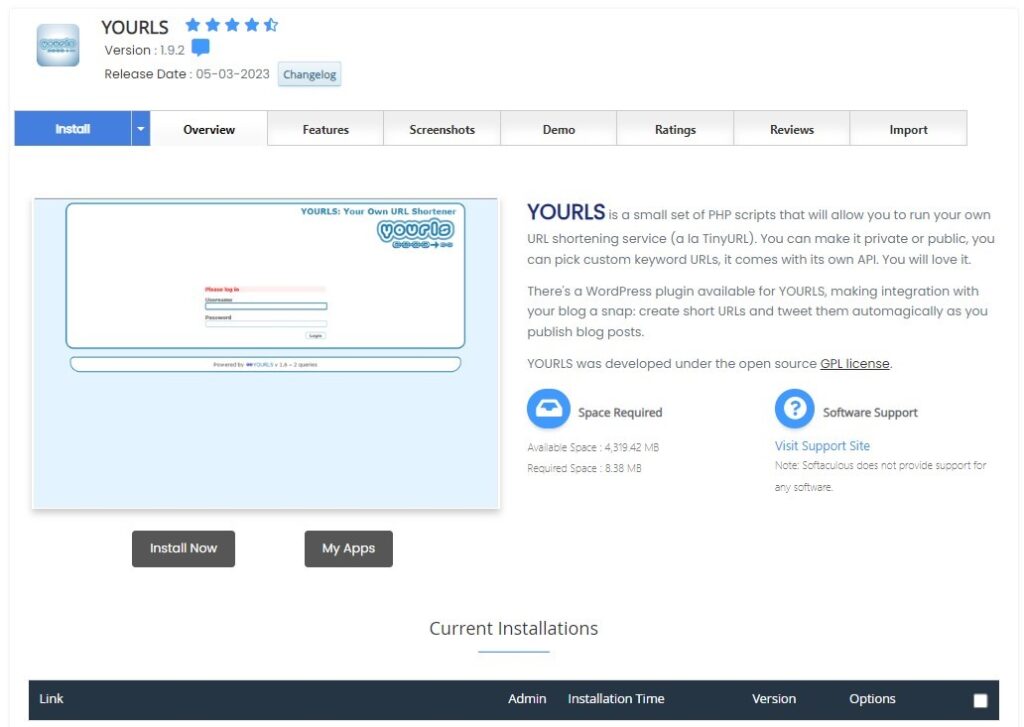Image resolution: width=1024 pixels, height=727 pixels.
Task: Click the Version column header
Action: pos(774,699)
